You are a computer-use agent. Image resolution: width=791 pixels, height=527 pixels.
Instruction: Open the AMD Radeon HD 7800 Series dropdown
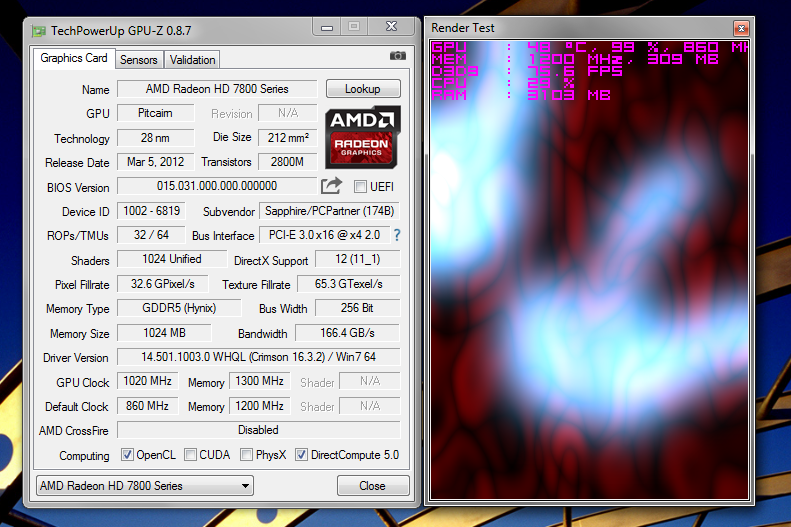click(x=145, y=486)
